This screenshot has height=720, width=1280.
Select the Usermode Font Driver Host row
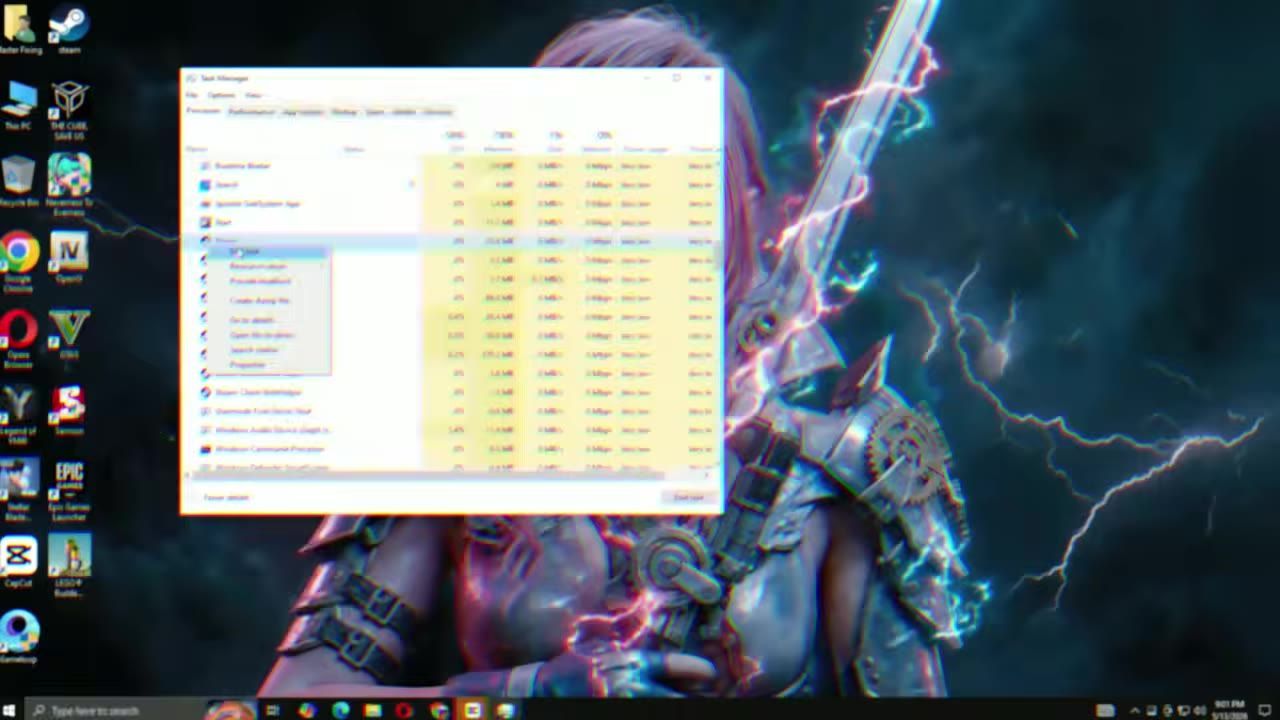click(x=450, y=411)
